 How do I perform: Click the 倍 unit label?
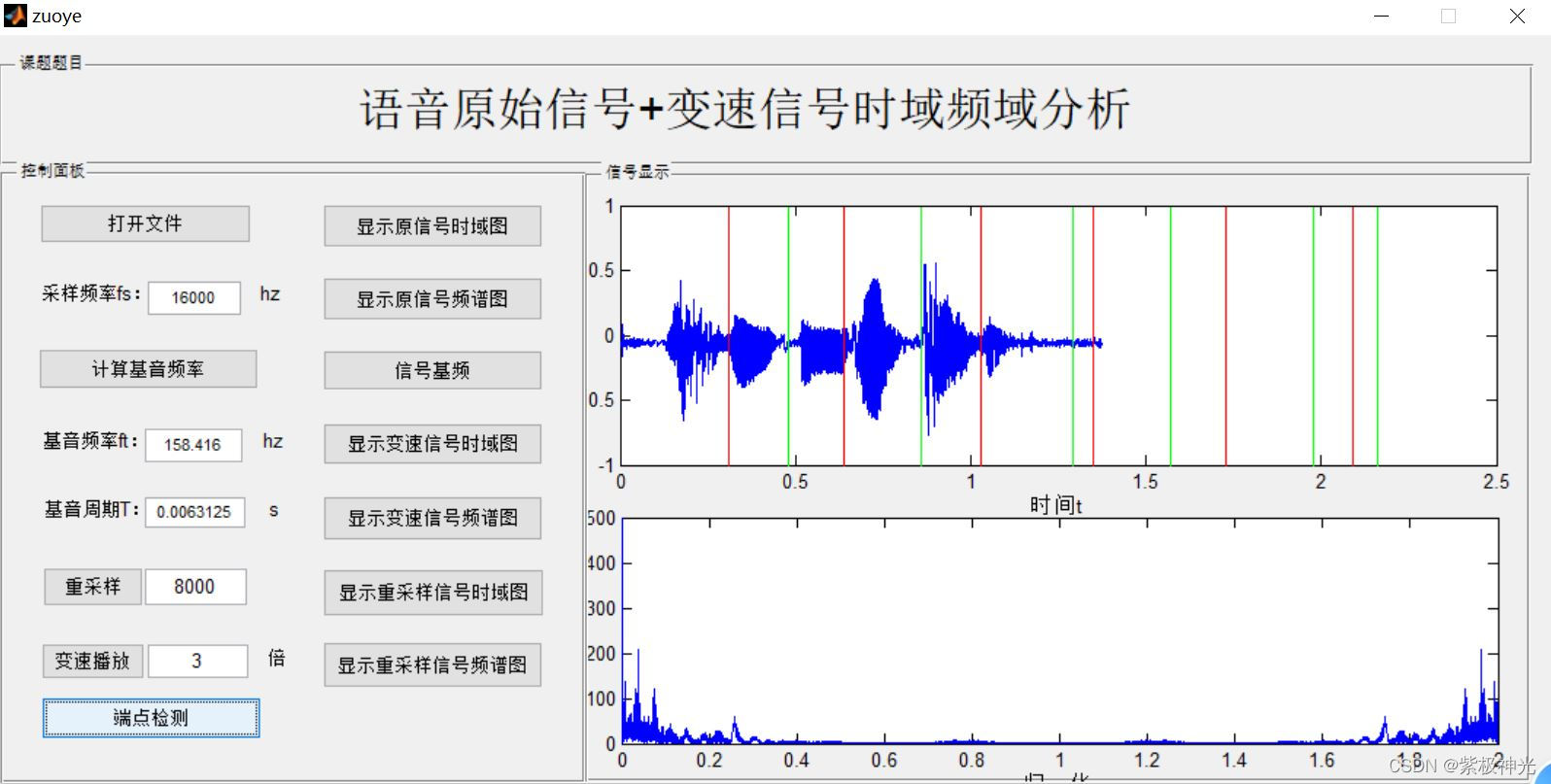(276, 658)
